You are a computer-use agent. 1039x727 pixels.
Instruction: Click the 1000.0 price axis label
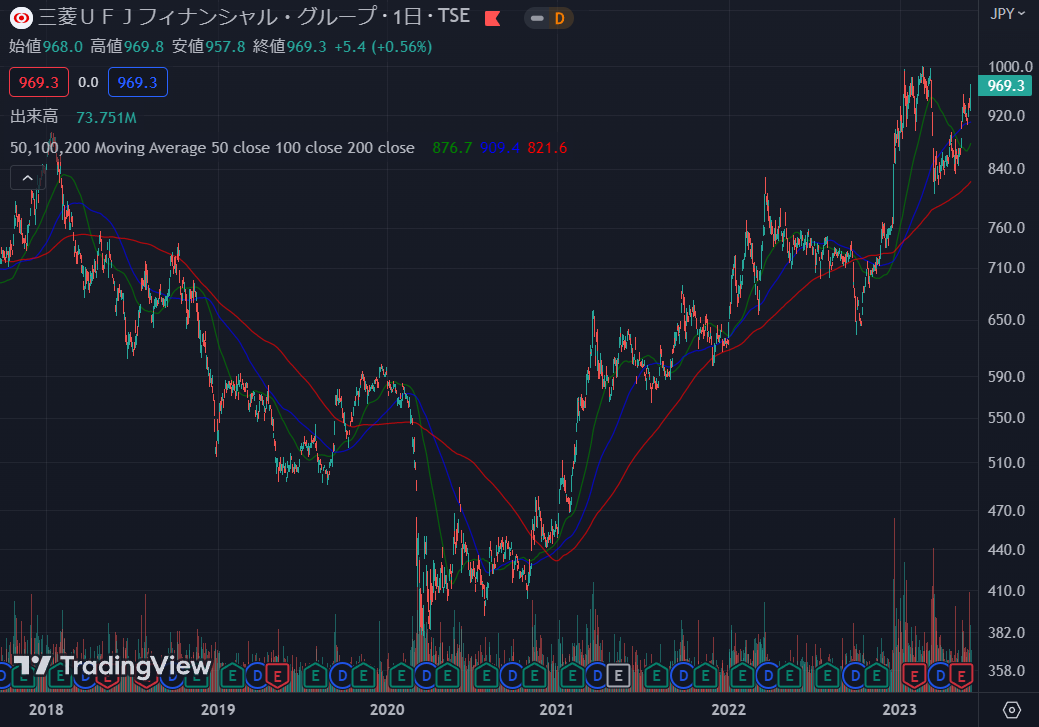point(1010,66)
